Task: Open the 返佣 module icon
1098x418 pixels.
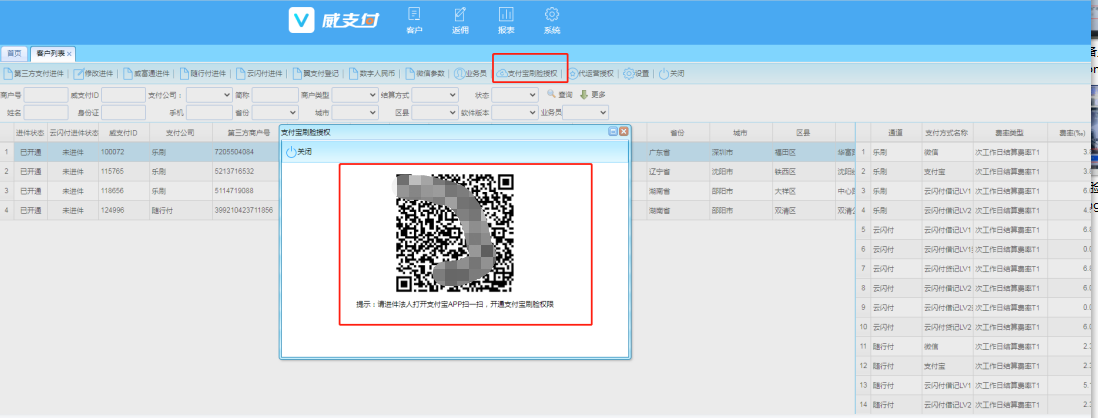Action: pyautogui.click(x=460, y=19)
